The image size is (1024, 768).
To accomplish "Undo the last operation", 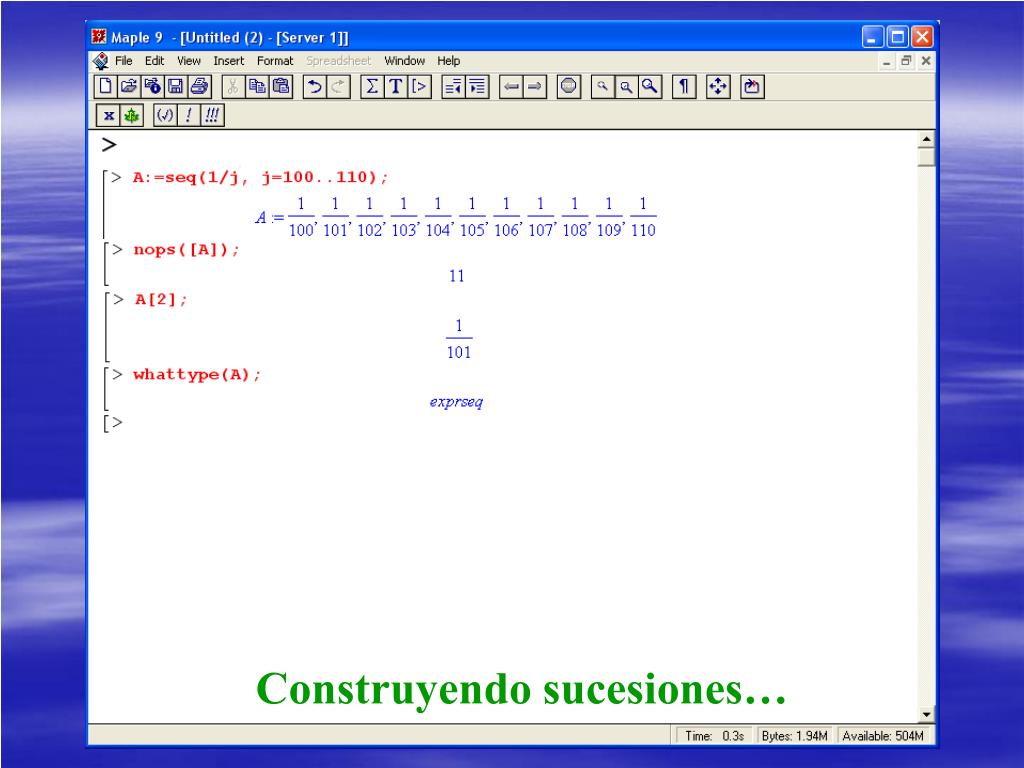I will pos(314,86).
